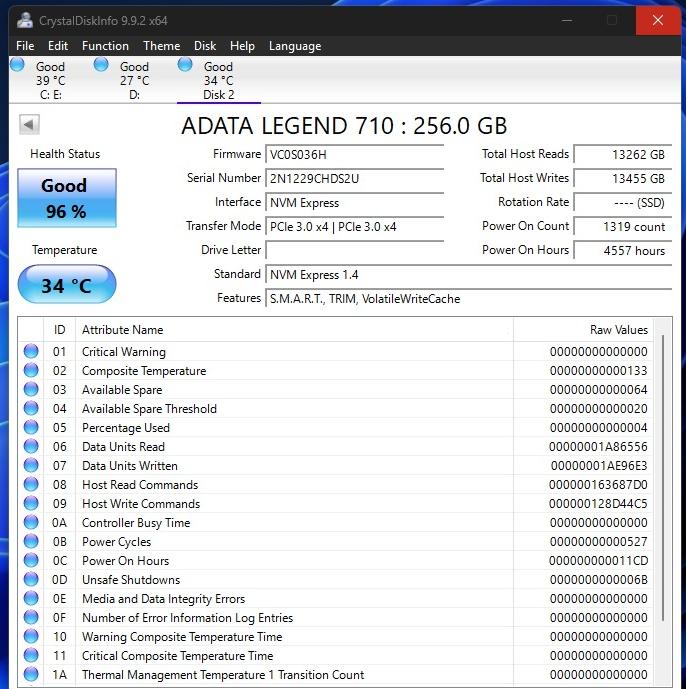
Task: Click the Features field
Action: 468,299
